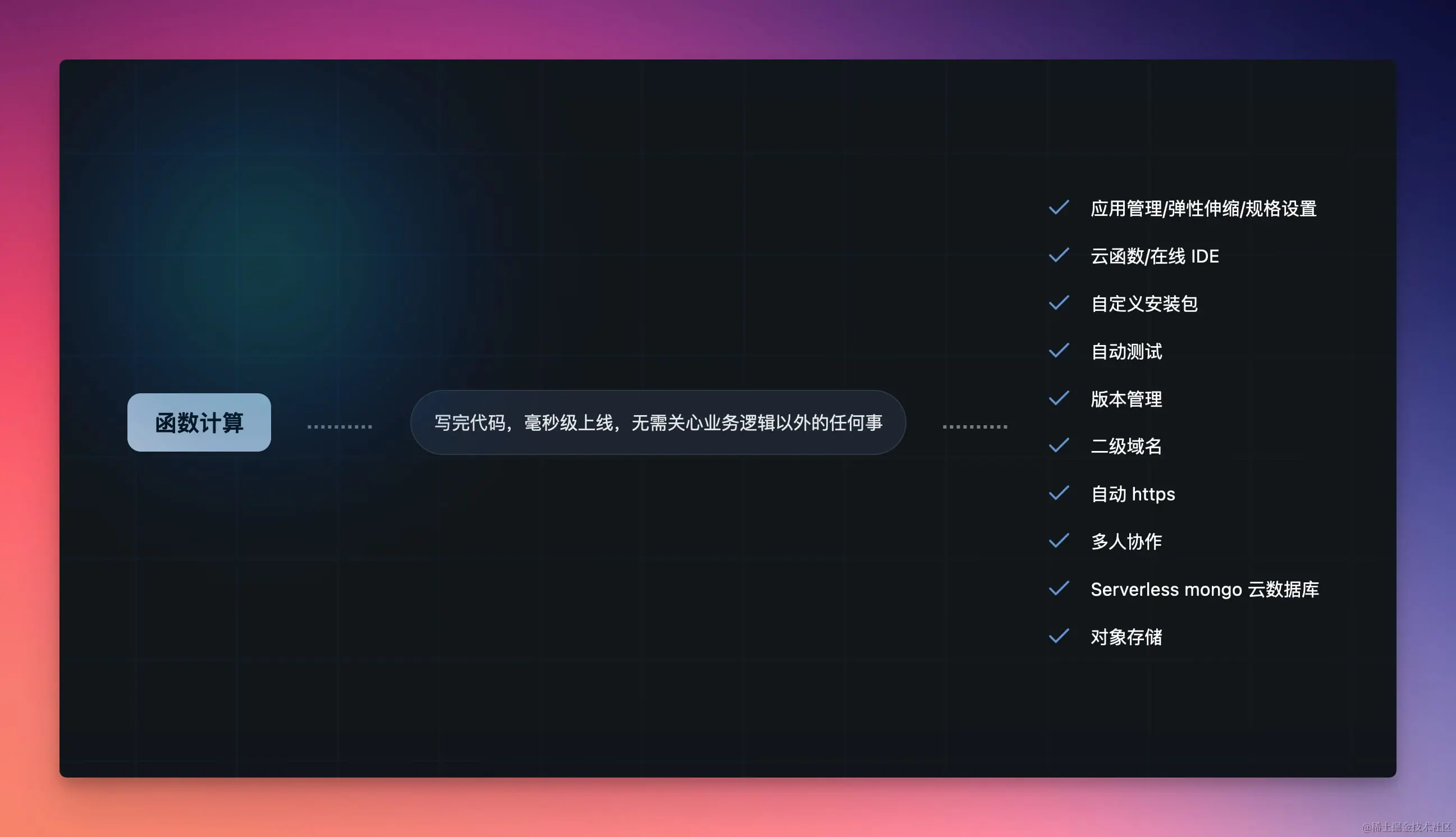
Task: Click checkmark next to 云函数/在线 IDE
Action: pos(1059,255)
